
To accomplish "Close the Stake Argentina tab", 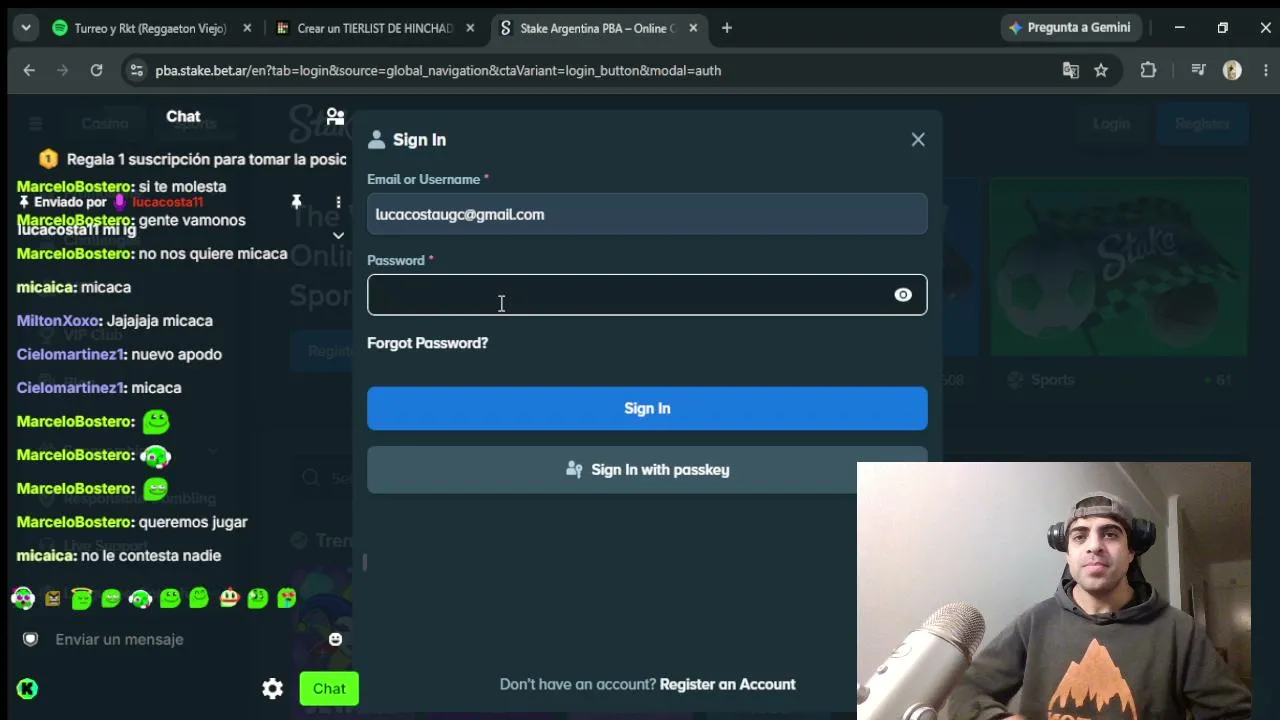I will point(693,28).
